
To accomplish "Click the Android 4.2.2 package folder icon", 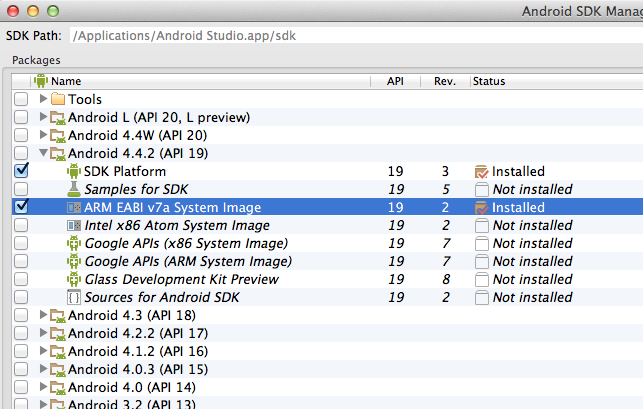I will tap(58, 334).
